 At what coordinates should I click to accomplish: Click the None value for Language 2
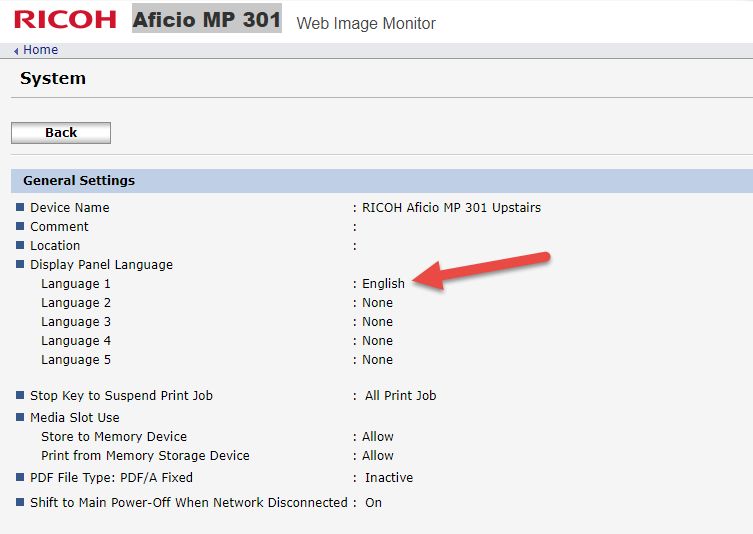pyautogui.click(x=377, y=303)
